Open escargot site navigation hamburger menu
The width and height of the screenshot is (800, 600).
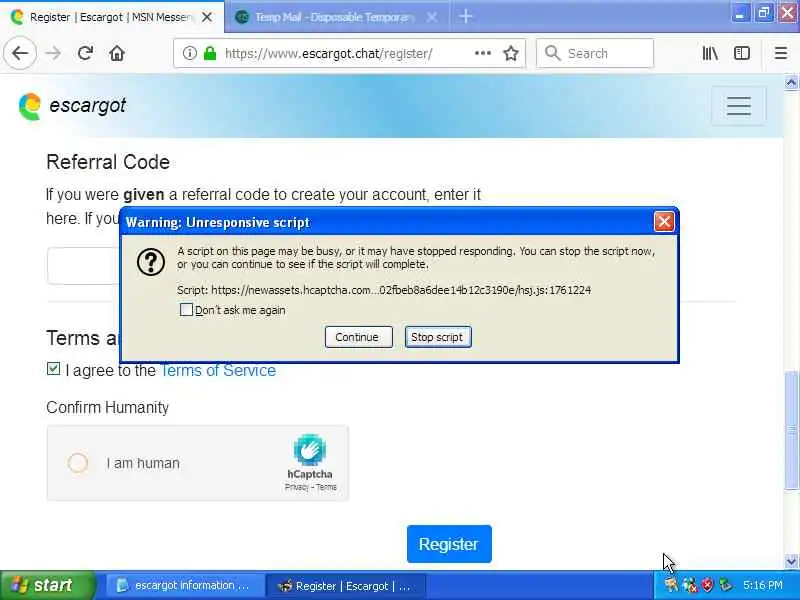739,106
